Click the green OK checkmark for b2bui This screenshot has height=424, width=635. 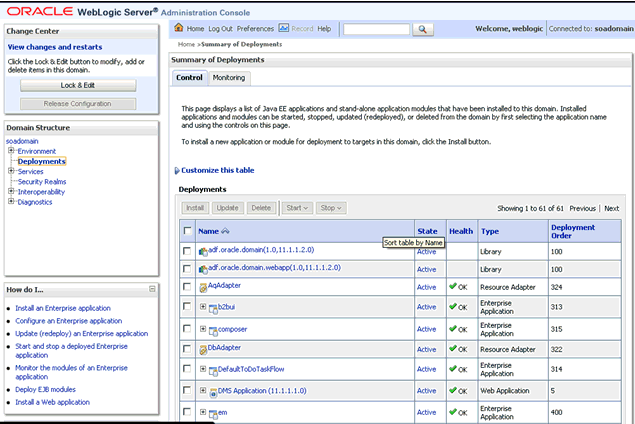tap(453, 306)
